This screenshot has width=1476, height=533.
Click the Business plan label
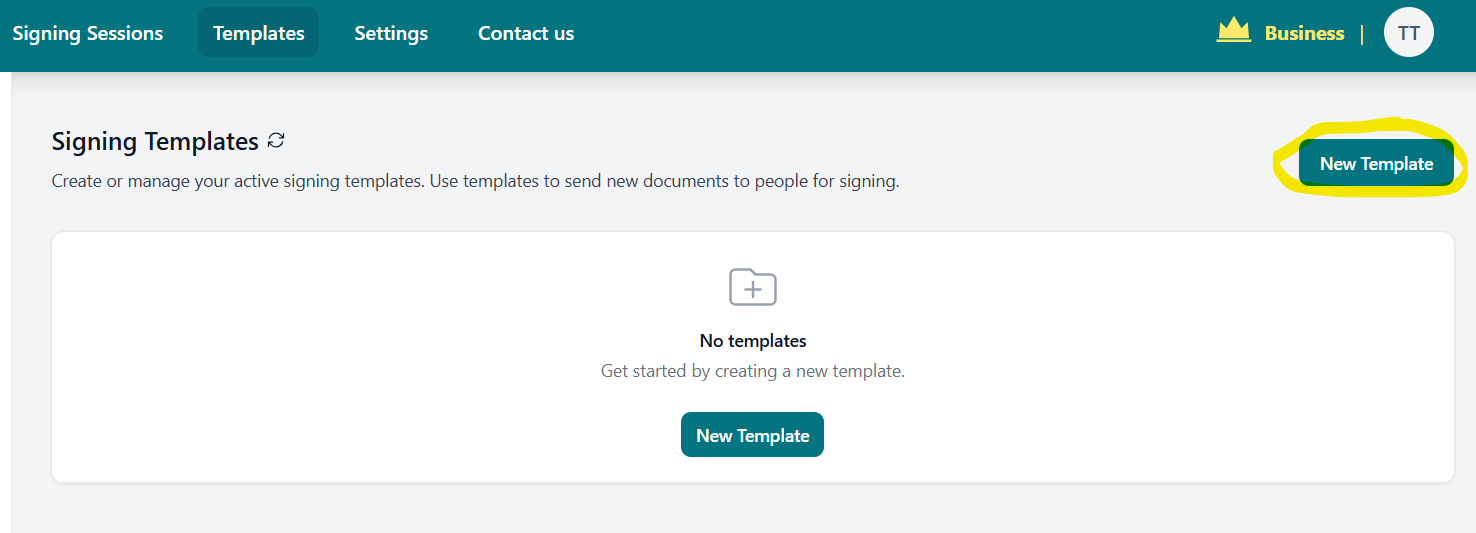click(x=1304, y=33)
